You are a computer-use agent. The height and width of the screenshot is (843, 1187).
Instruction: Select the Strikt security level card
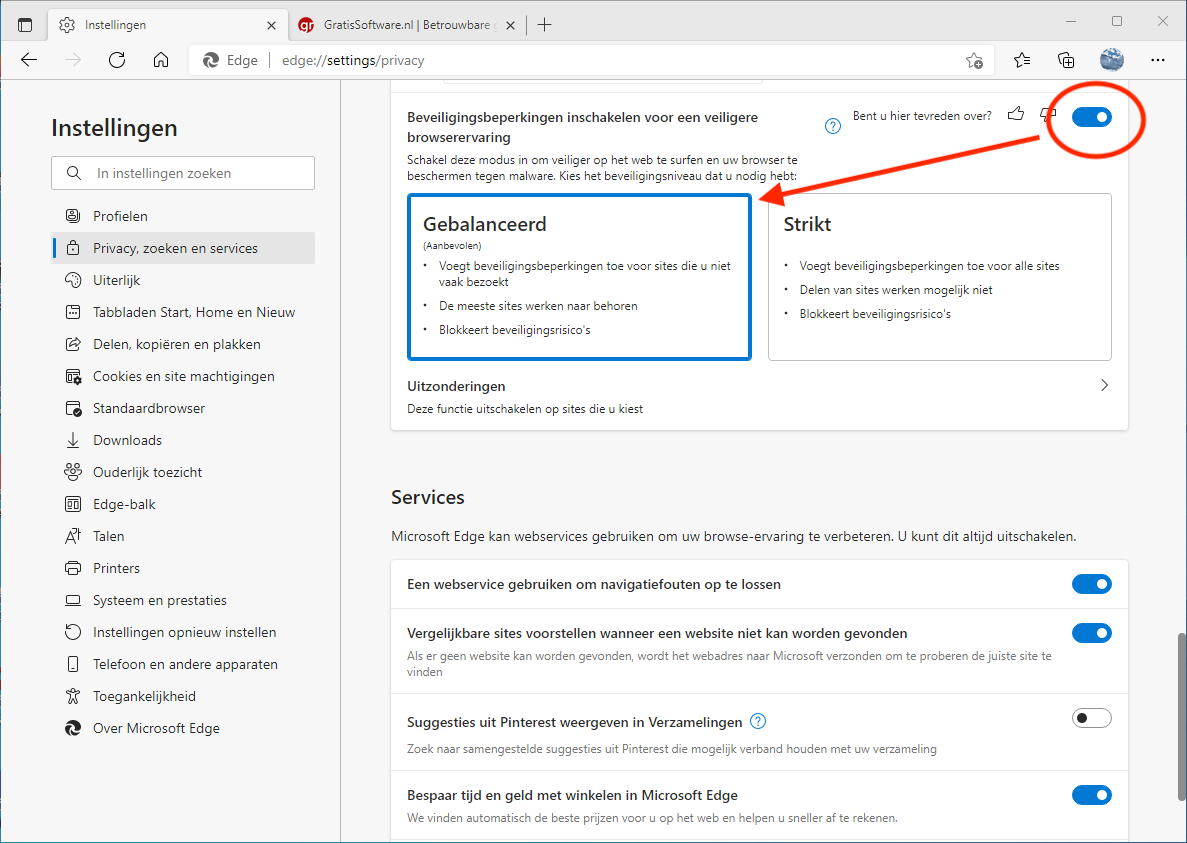[939, 276]
